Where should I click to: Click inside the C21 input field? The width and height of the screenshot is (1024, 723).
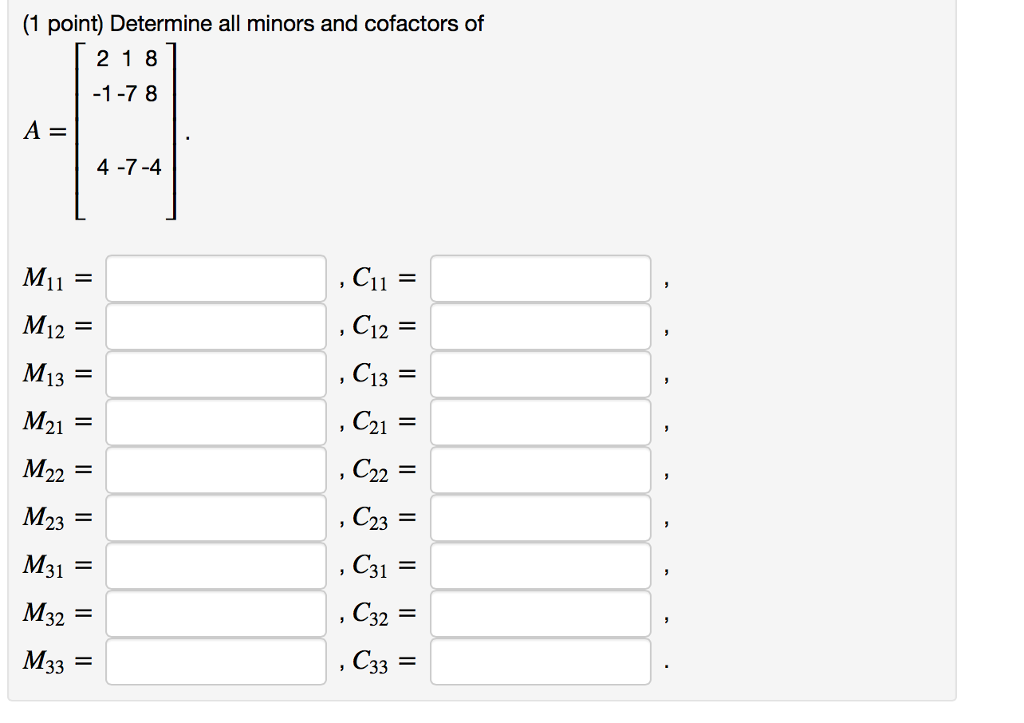click(541, 423)
